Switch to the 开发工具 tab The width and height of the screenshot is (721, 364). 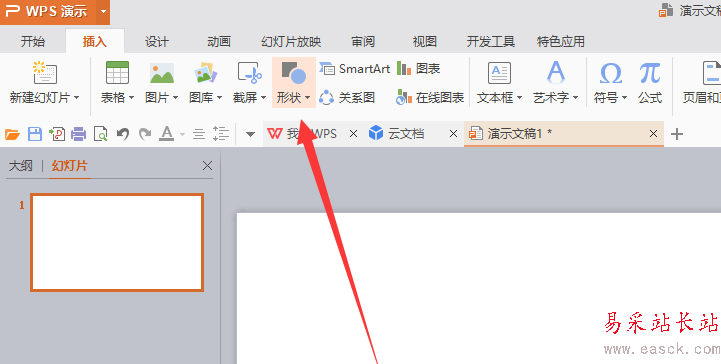tap(491, 41)
